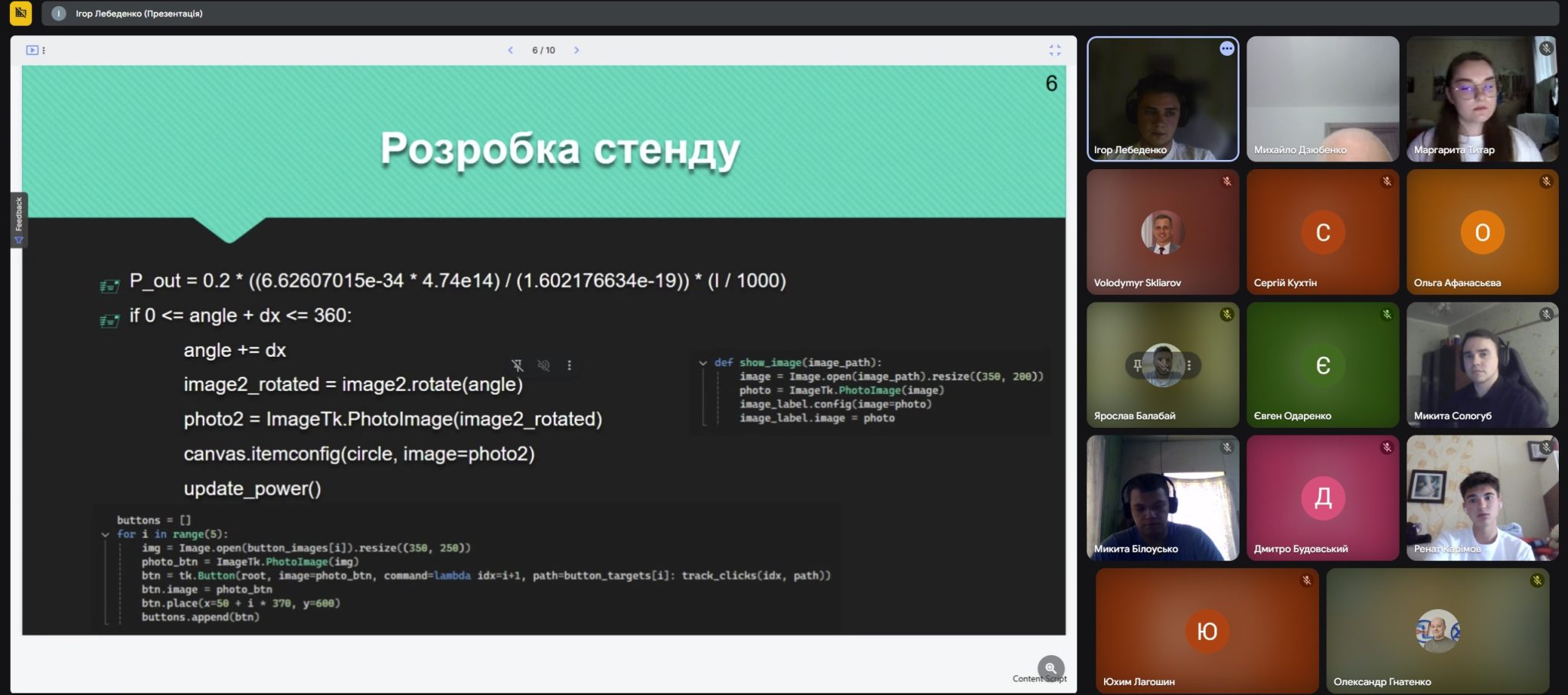
Task: Click muted mic icon on Дмитро Будовський
Action: (x=1387, y=448)
